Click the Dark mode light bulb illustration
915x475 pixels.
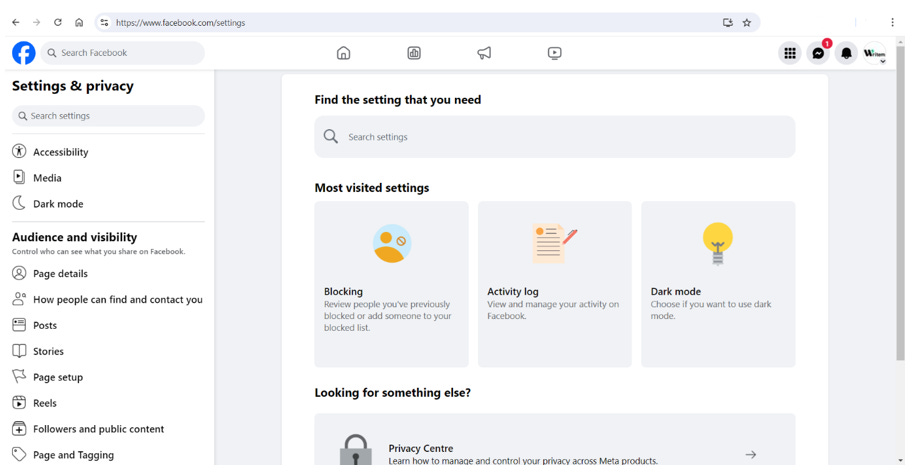point(718,243)
